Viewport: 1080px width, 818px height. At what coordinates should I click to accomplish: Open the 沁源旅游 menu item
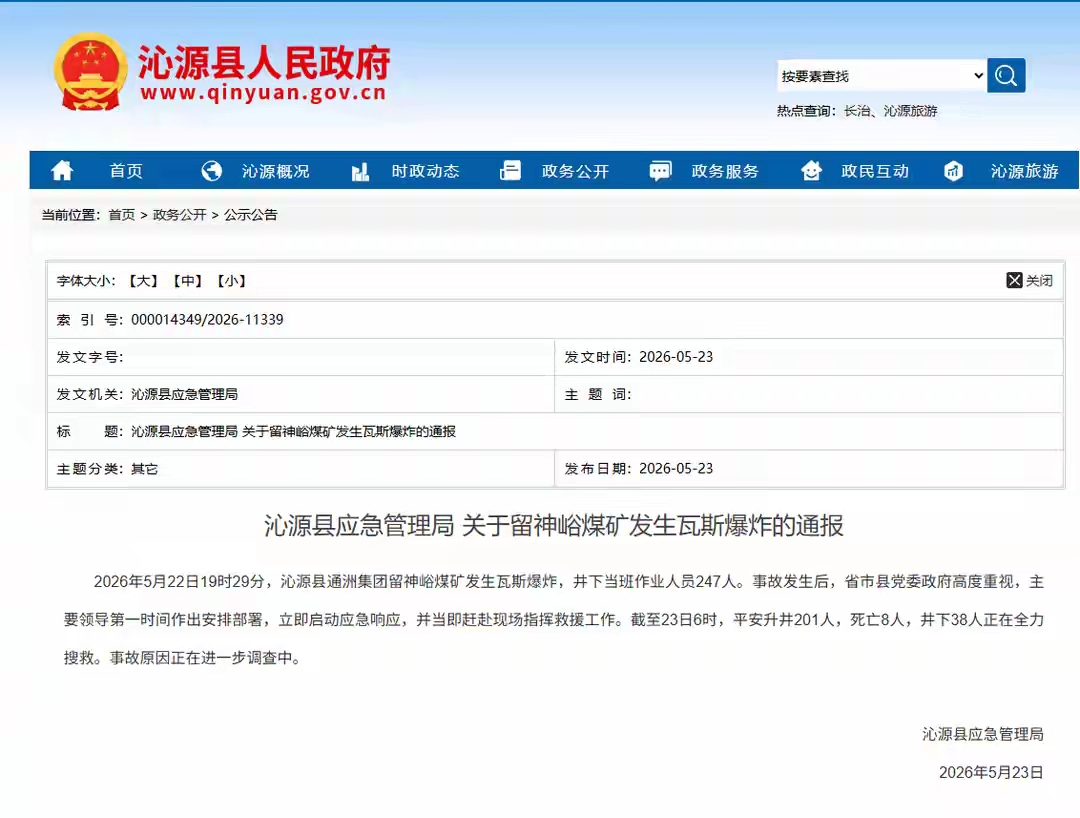(1024, 171)
